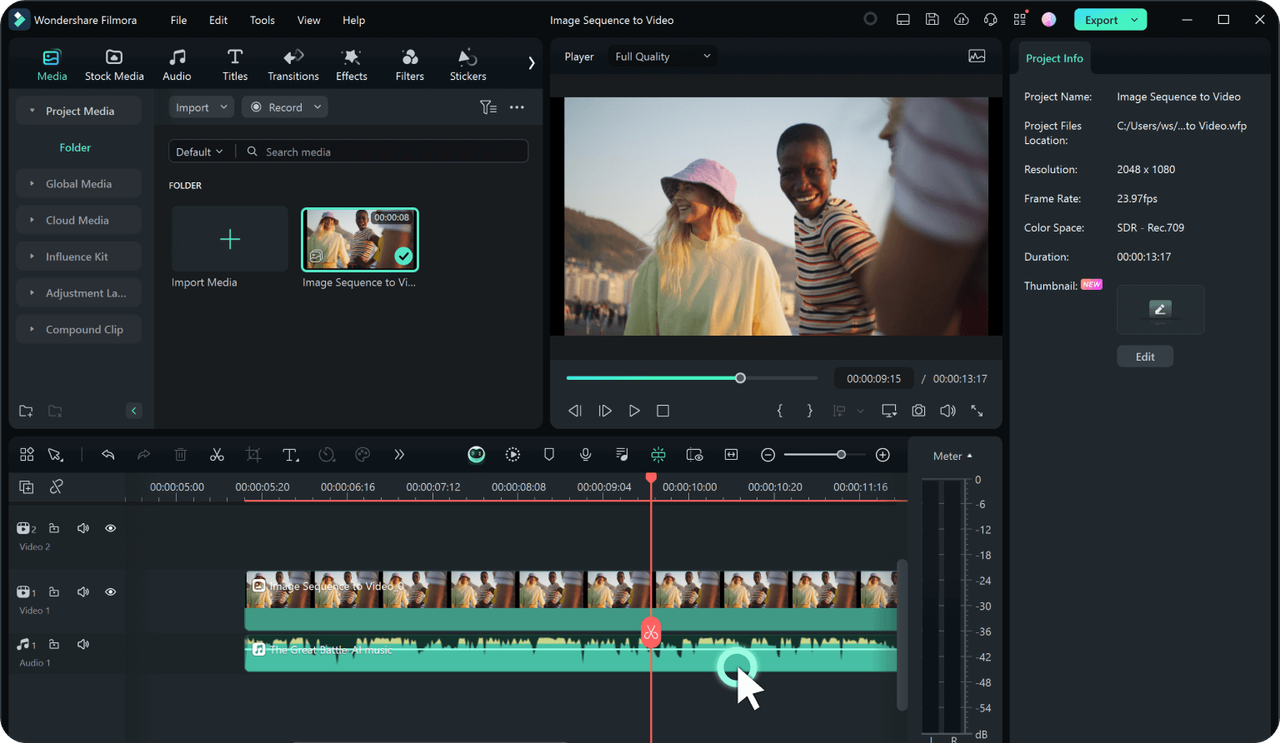Take a snapshot with the camera icon
This screenshot has width=1280, height=743.
(x=918, y=411)
